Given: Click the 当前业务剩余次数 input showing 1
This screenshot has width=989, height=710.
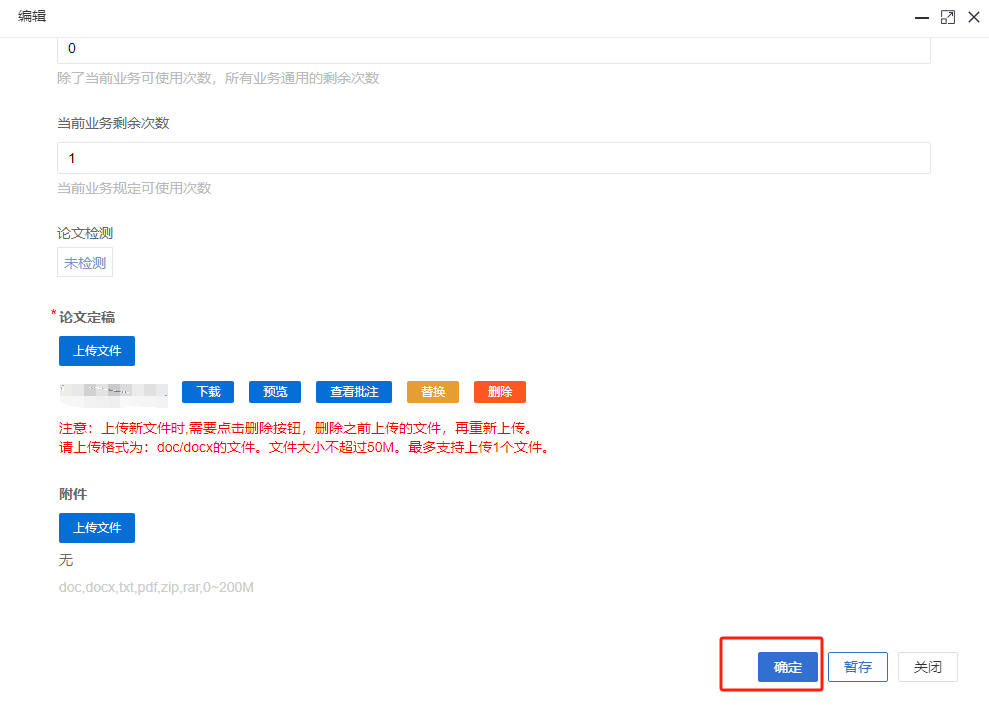Looking at the screenshot, I should tap(493, 158).
